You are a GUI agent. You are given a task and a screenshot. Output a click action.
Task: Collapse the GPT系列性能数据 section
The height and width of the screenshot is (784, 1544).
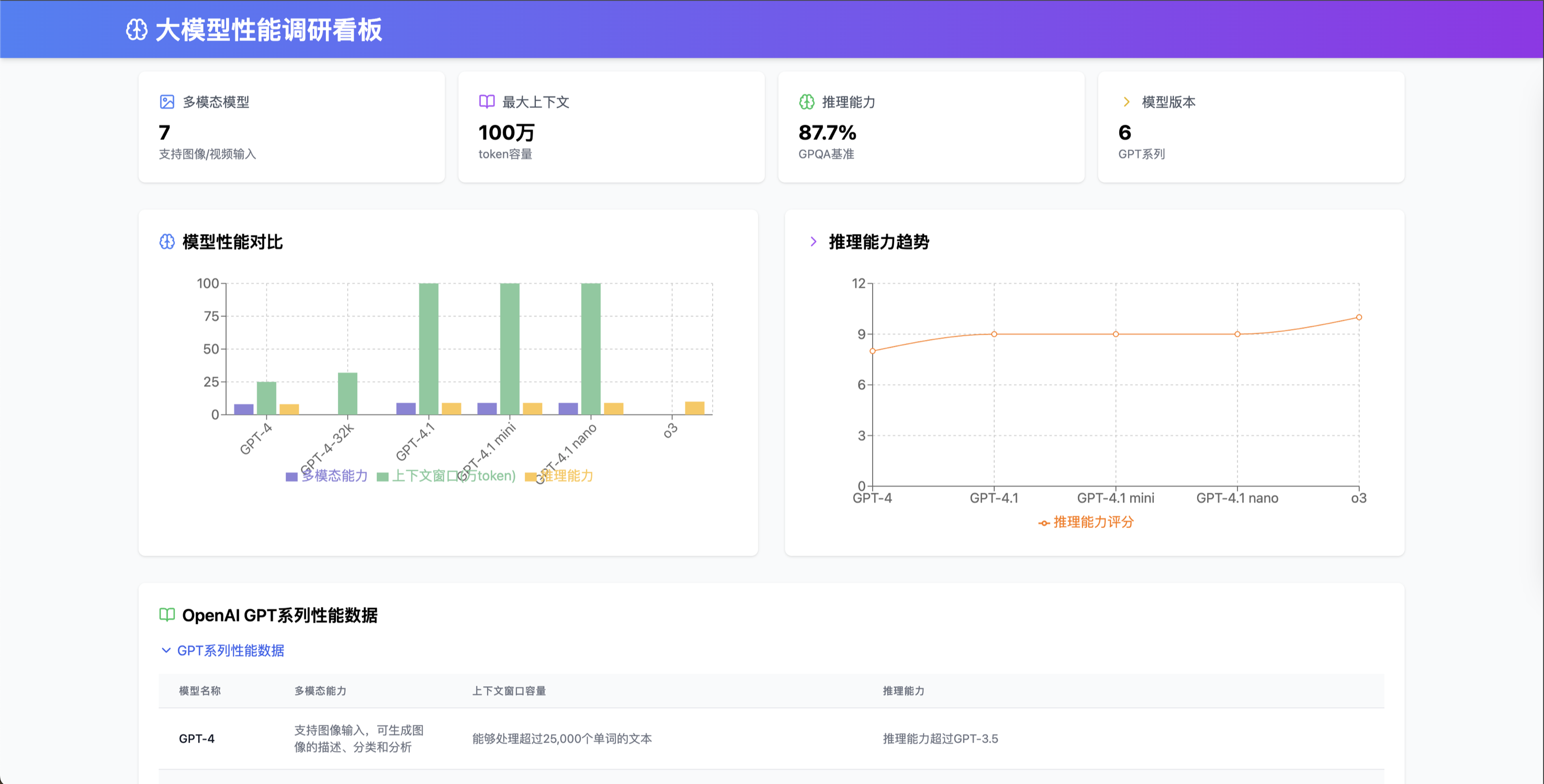click(x=230, y=651)
